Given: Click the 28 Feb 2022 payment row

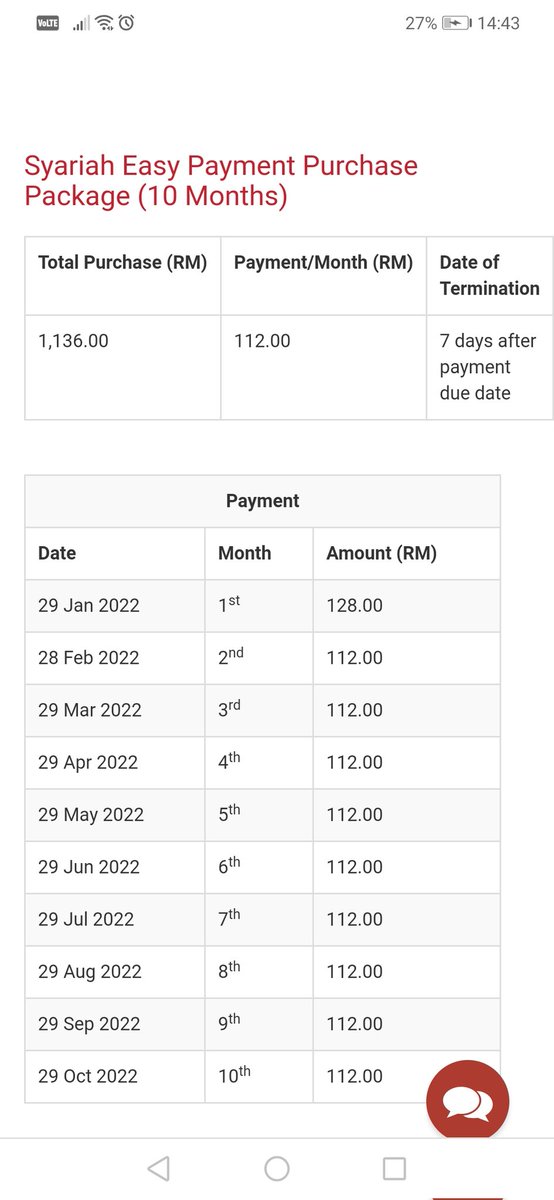Looking at the screenshot, I should (262, 658).
